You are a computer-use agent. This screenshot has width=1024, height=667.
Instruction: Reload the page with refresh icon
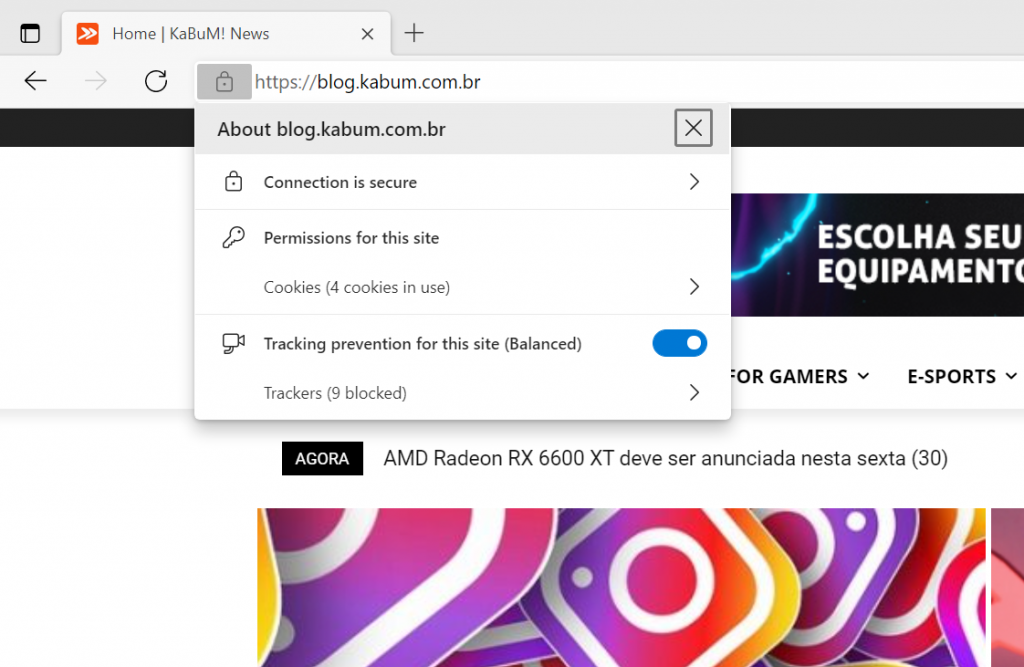[156, 82]
